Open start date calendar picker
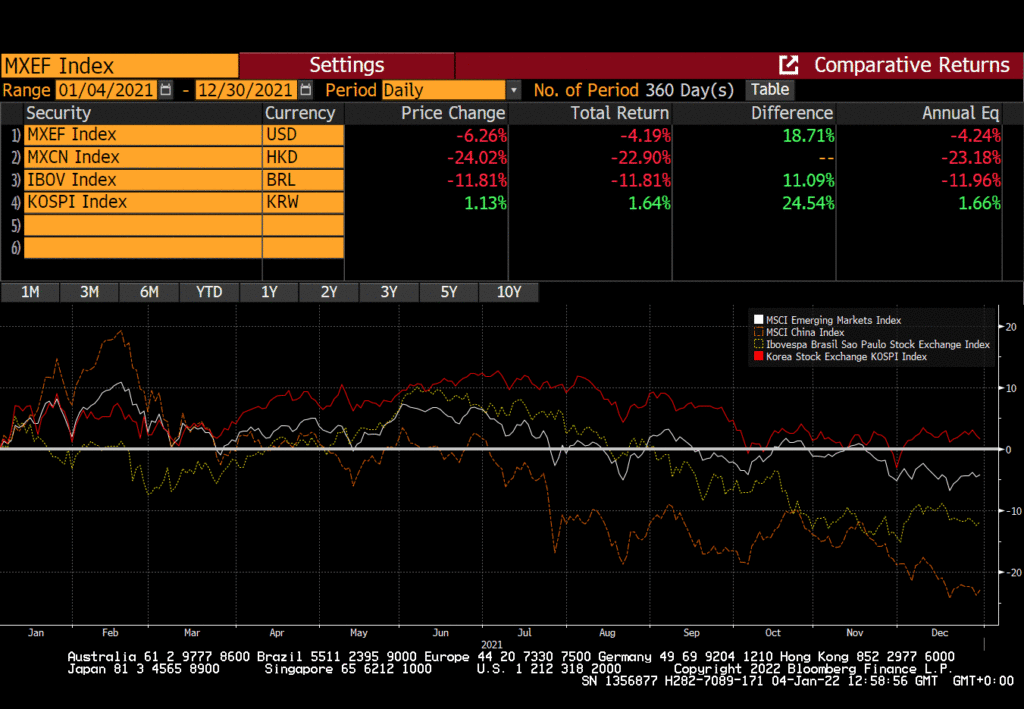This screenshot has width=1024, height=709. [x=166, y=90]
